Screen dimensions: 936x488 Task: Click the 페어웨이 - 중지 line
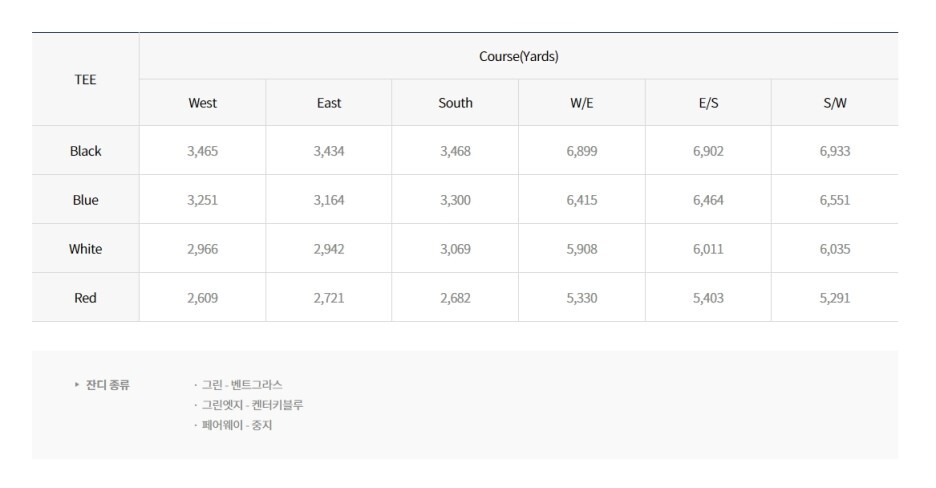pos(236,425)
